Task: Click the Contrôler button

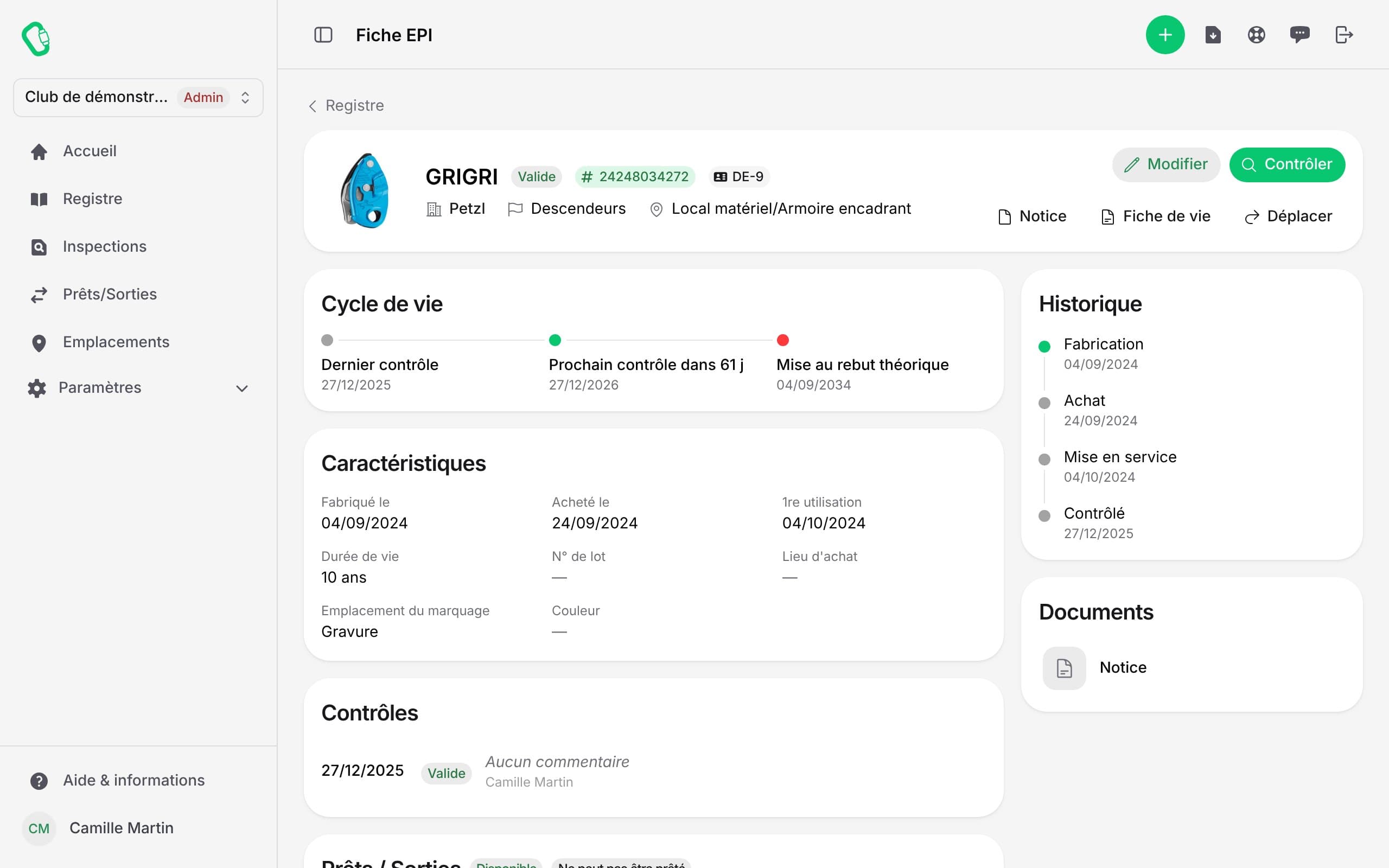Action: coord(1287,165)
